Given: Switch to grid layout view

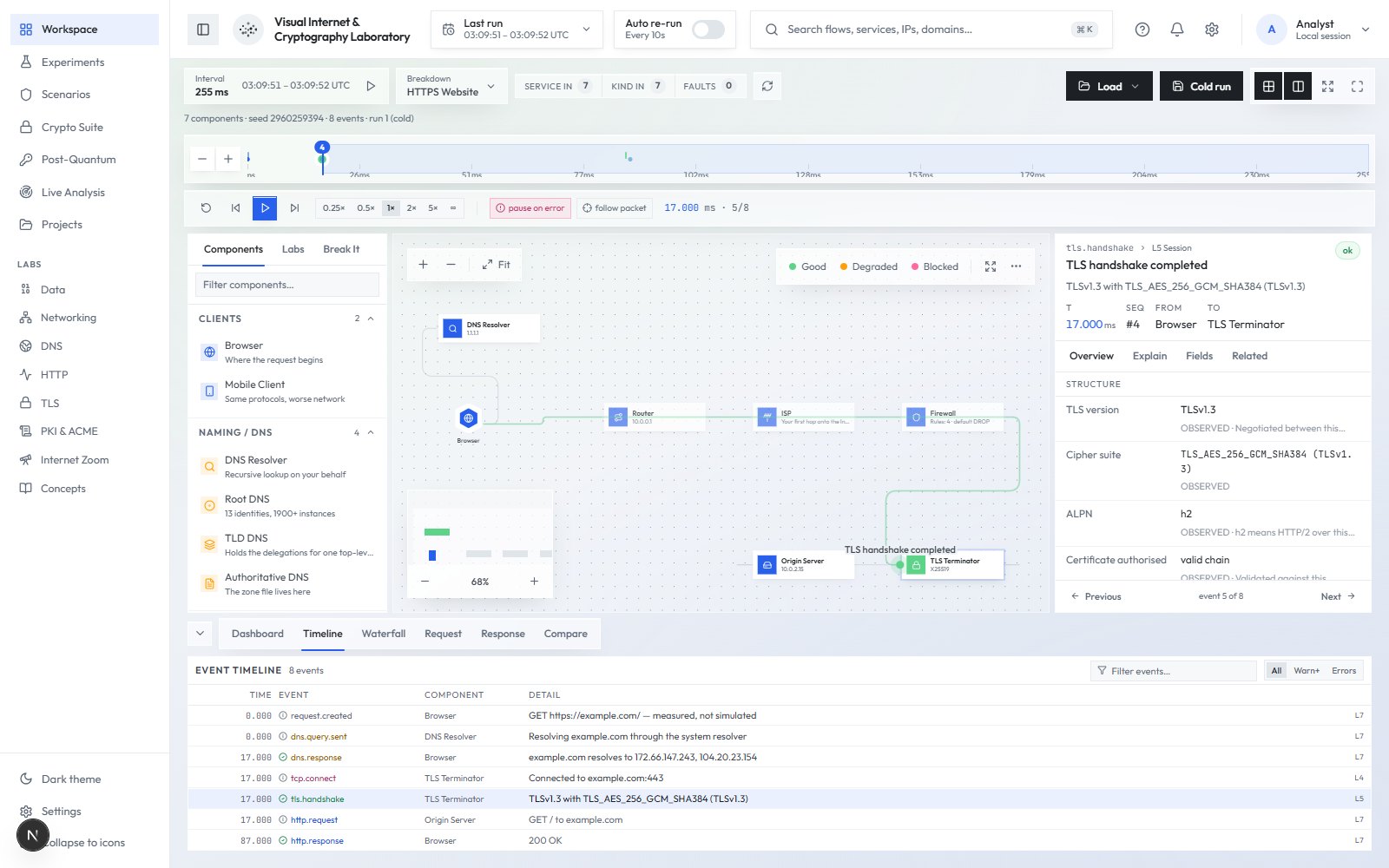Looking at the screenshot, I should coord(1268,86).
